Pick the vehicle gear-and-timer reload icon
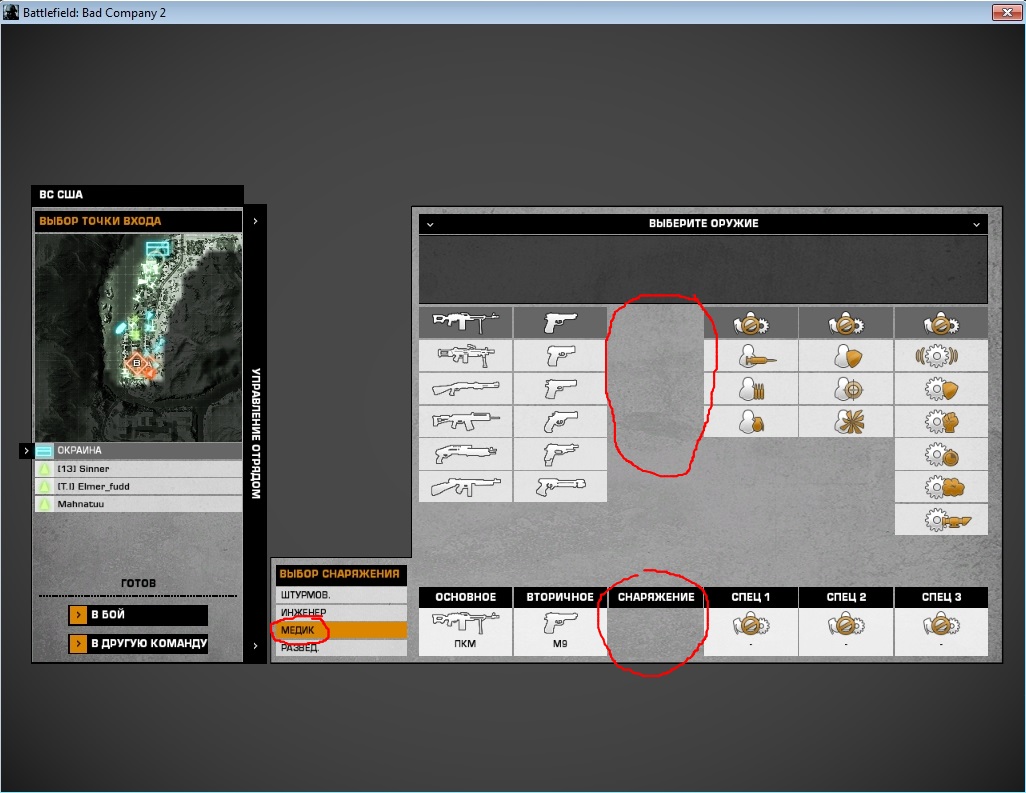The image size is (1026, 793). 941,453
